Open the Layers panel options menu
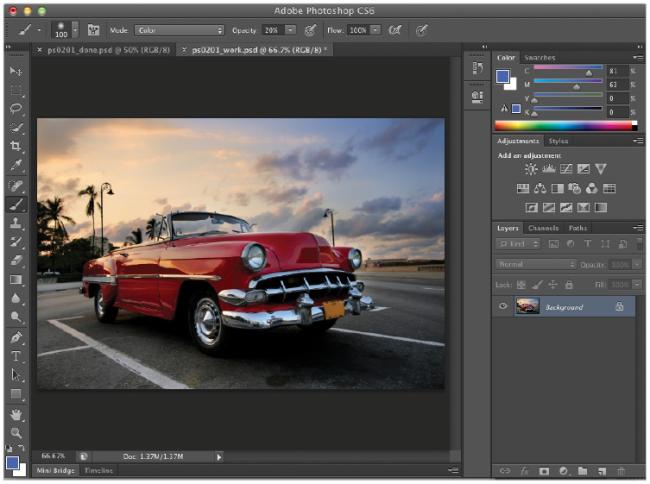The image size is (650, 484). [638, 227]
